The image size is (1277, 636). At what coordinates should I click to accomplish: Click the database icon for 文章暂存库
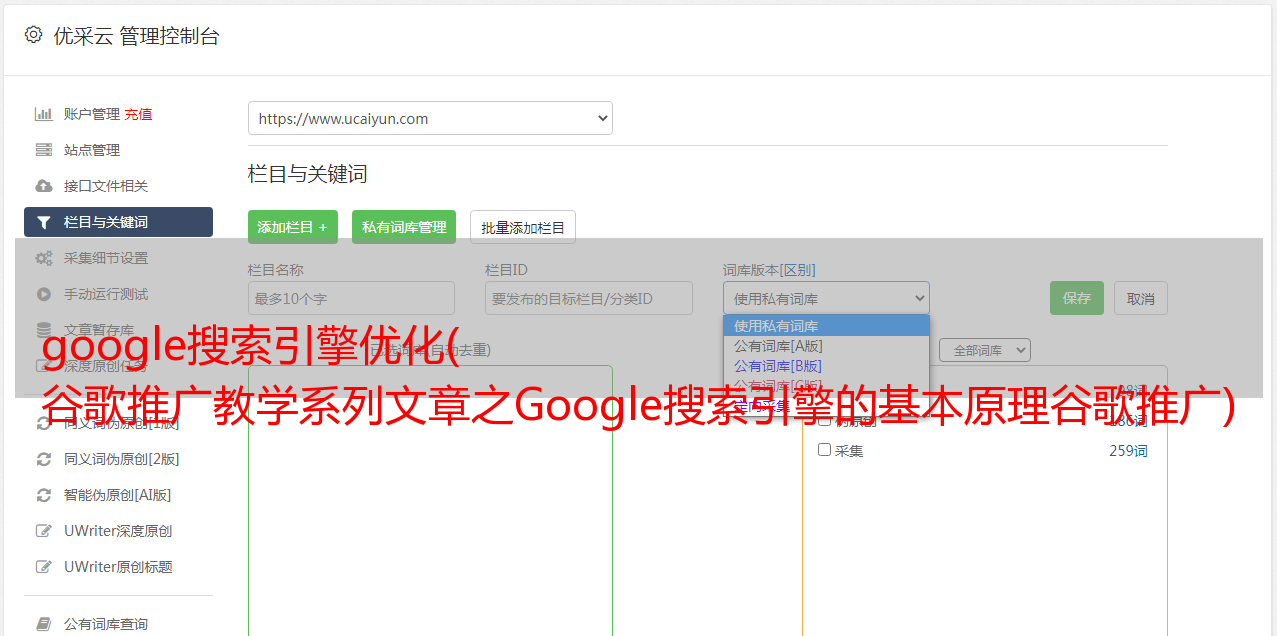point(43,330)
